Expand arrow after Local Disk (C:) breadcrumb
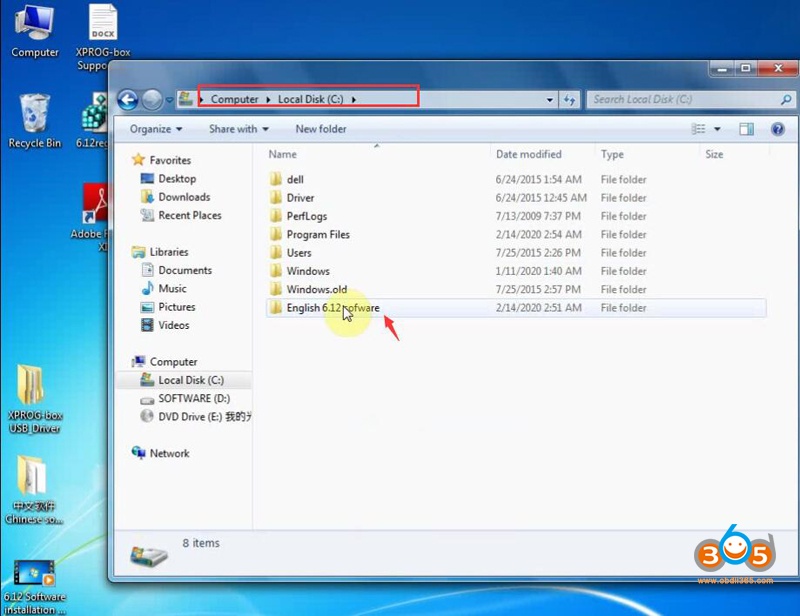Viewport: 800px width, 616px height. 354,100
